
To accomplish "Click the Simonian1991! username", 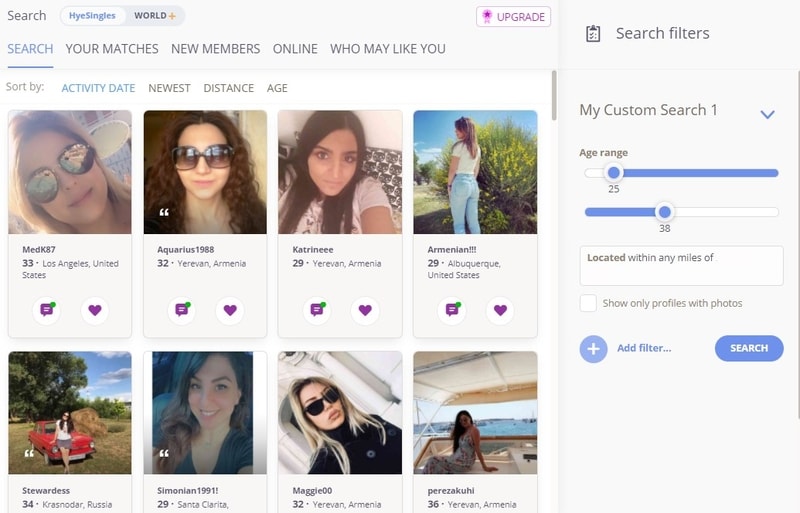I will (x=188, y=491).
